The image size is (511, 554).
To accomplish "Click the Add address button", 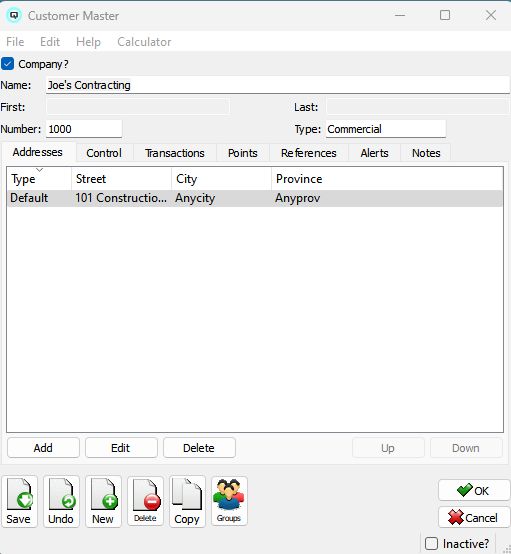I will pos(43,448).
